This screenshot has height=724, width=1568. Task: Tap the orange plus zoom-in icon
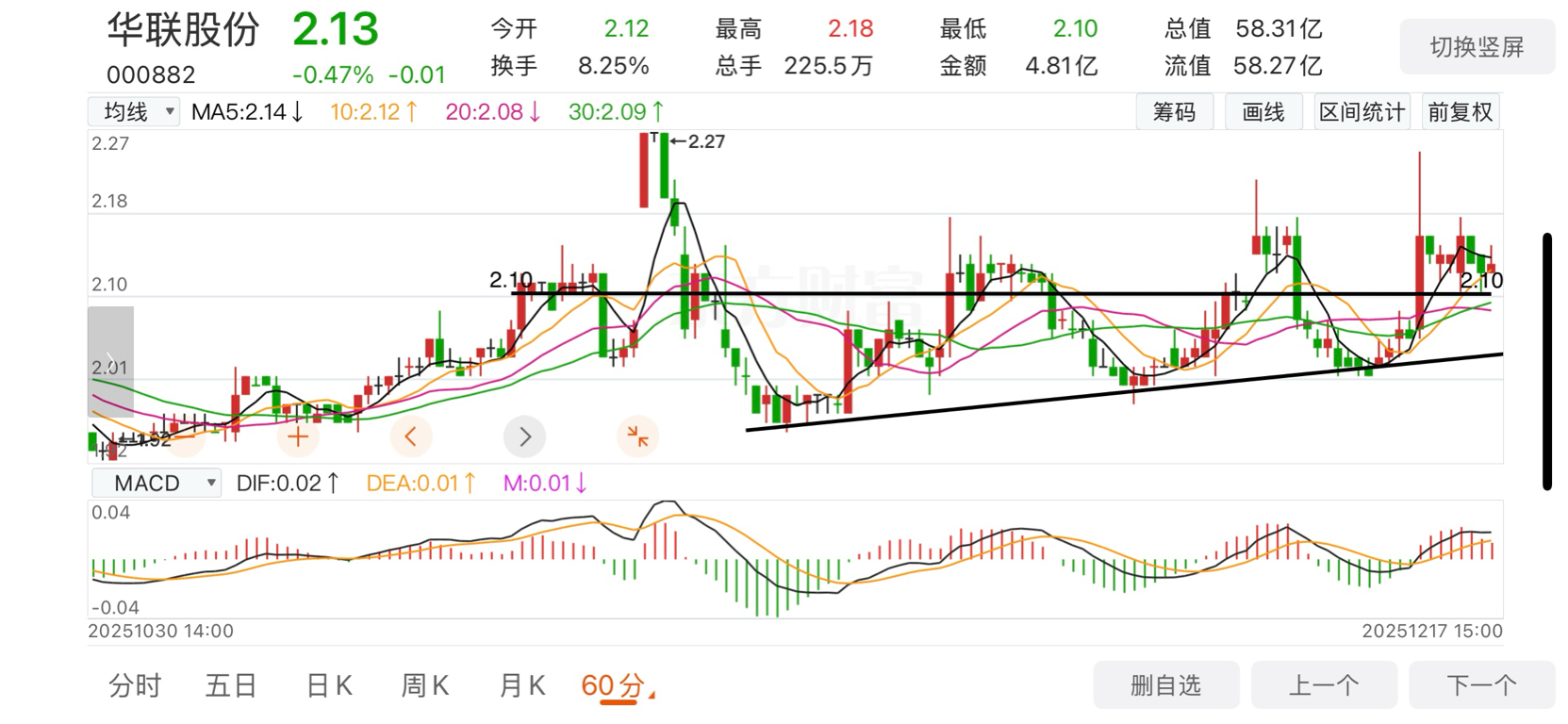[298, 436]
